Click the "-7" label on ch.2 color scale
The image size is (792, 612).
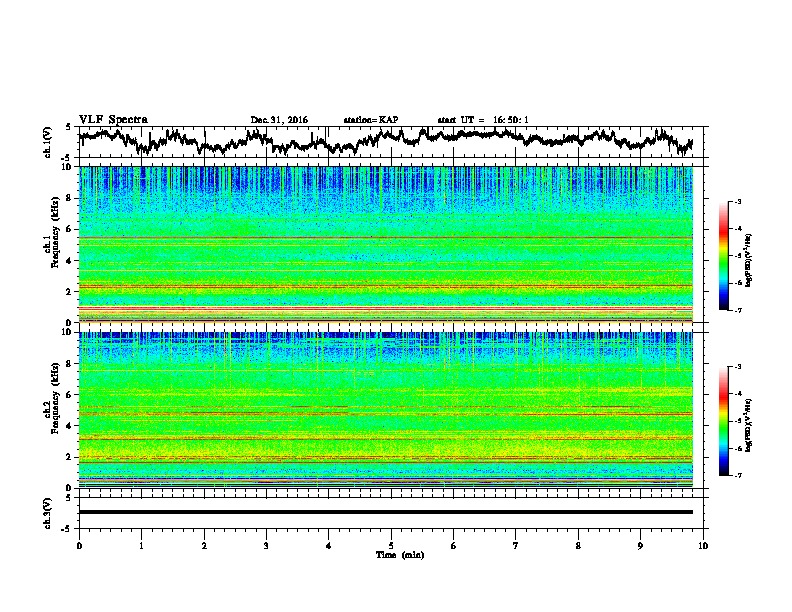[738, 475]
